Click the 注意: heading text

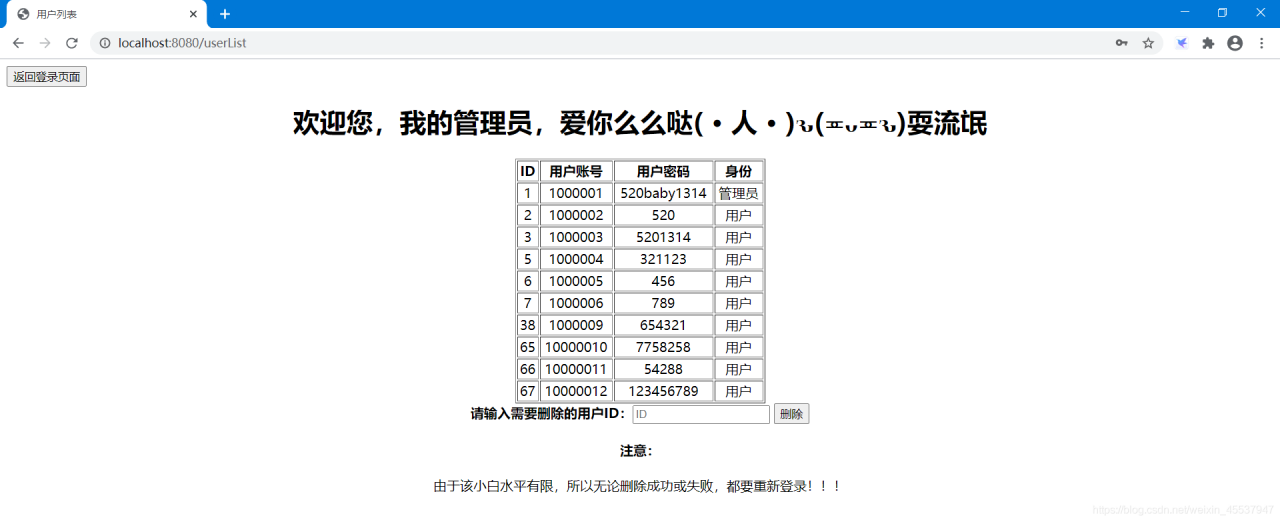[x=636, y=451]
